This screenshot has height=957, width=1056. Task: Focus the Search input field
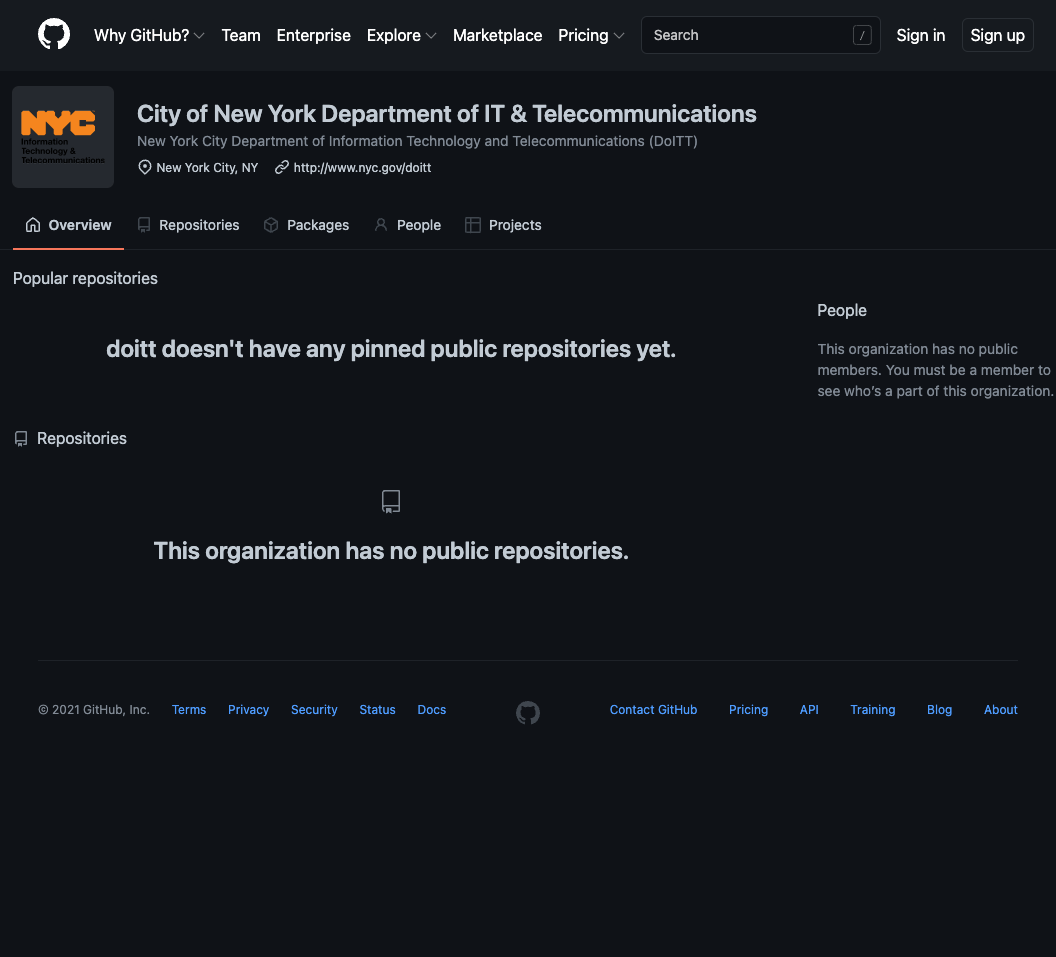[x=760, y=35]
